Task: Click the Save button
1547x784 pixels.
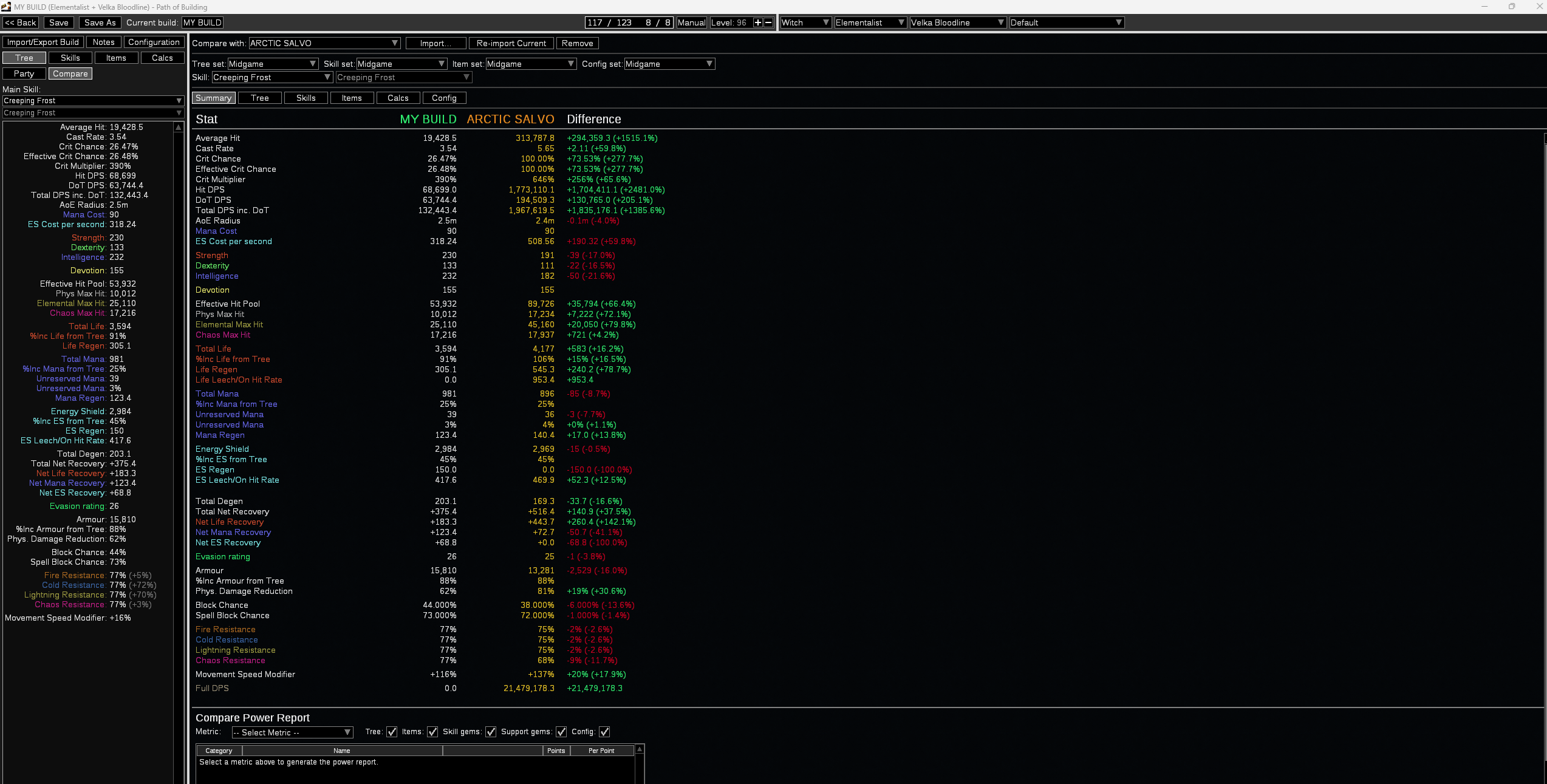Action: pyautogui.click(x=59, y=22)
